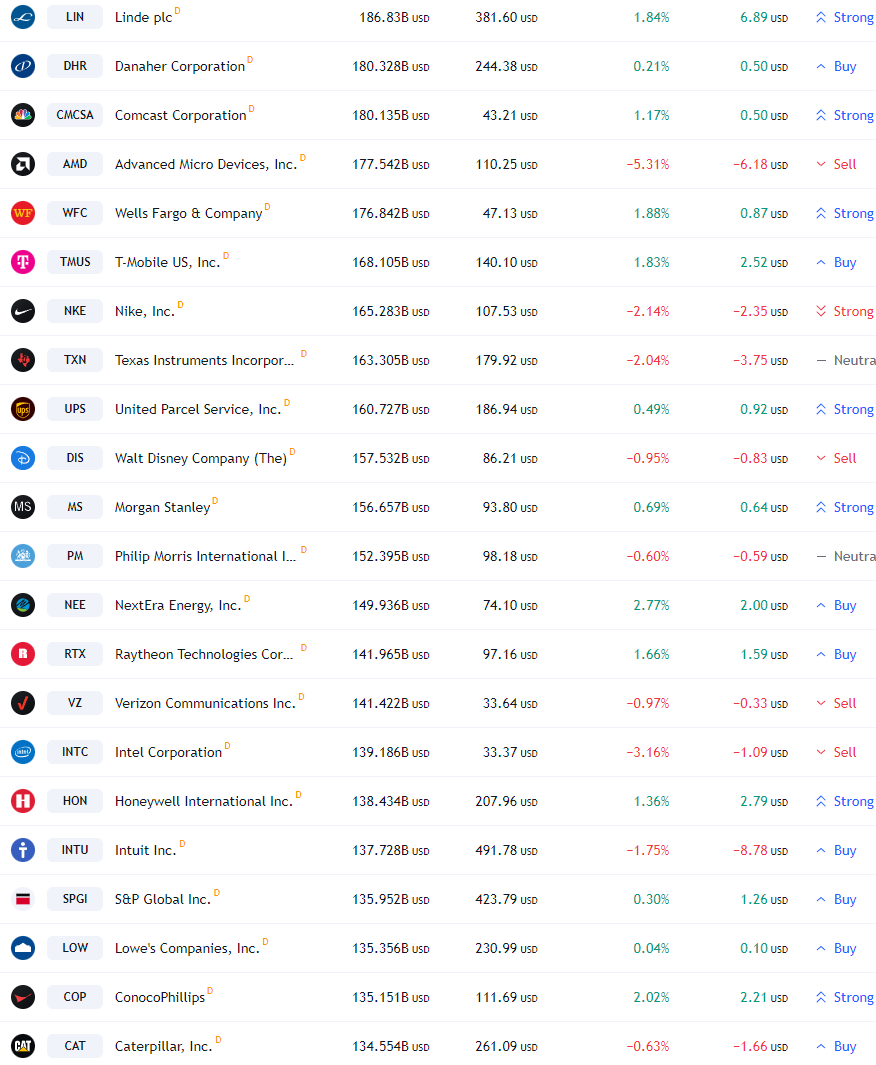
Task: Follow the ConocoPhillips company link
Action: (160, 997)
